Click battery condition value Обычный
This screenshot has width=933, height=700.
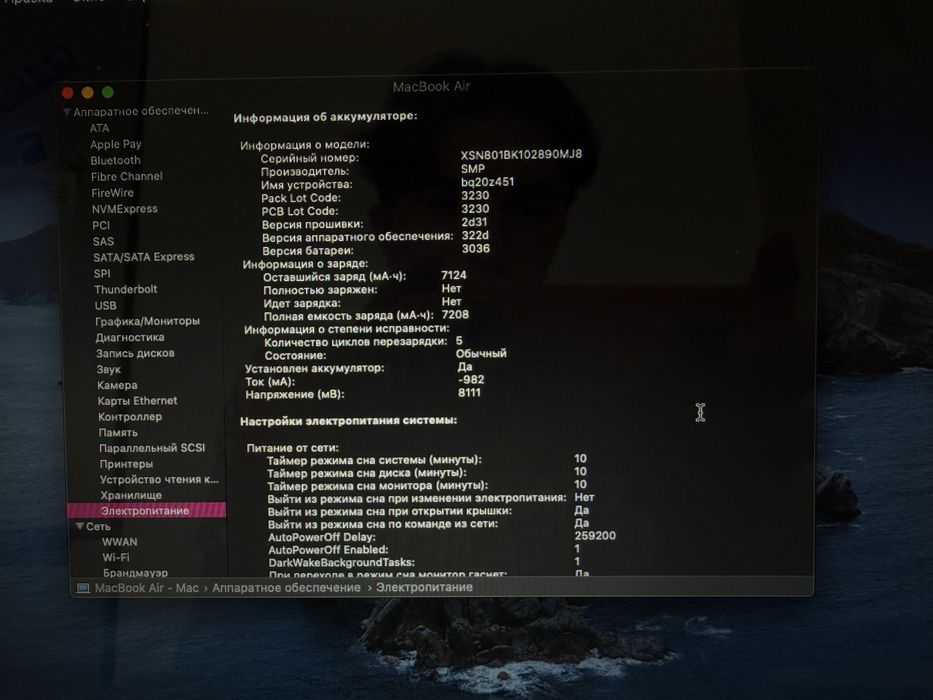(481, 353)
